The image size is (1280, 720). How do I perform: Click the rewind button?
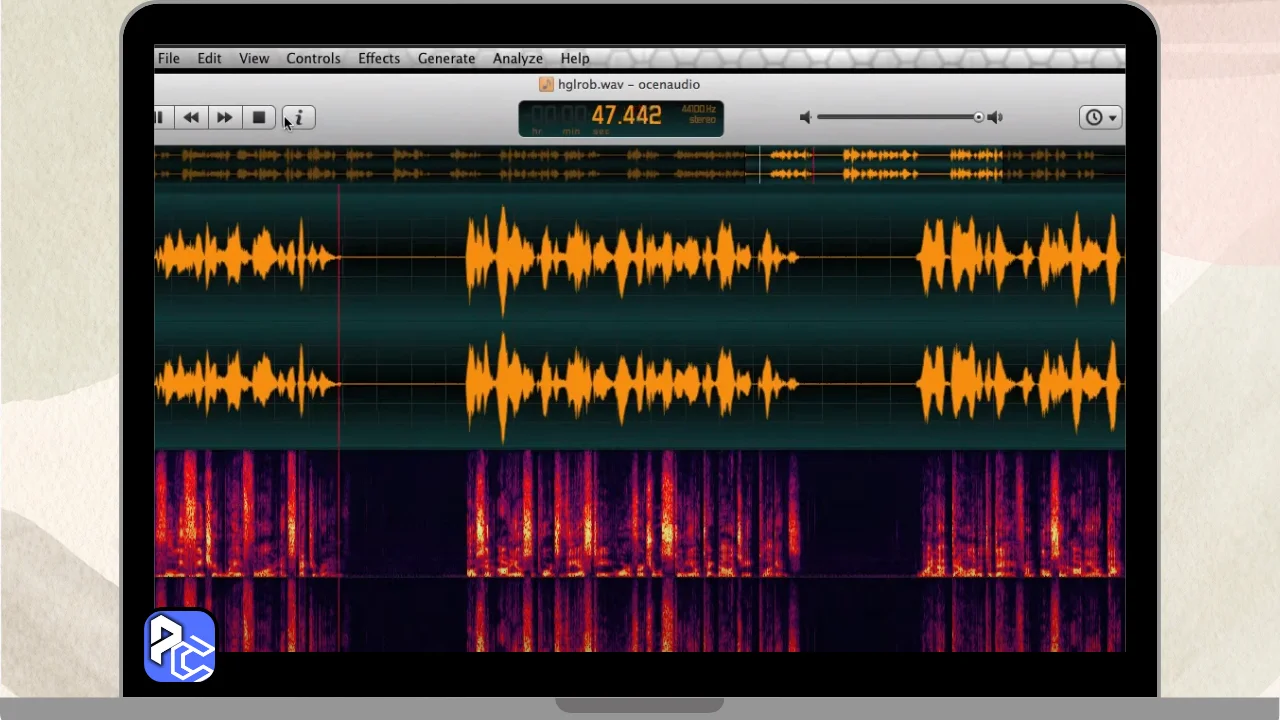click(x=190, y=118)
